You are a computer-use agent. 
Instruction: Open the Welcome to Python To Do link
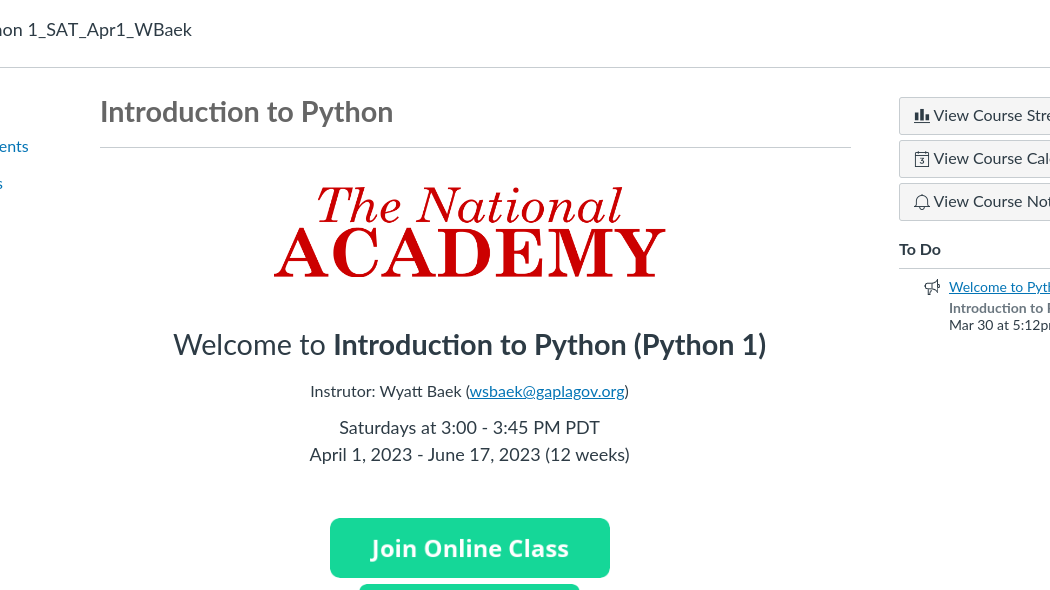click(999, 288)
